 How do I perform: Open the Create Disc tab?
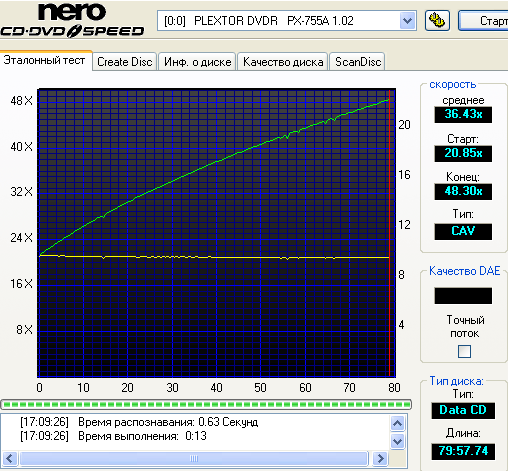pyautogui.click(x=125, y=62)
